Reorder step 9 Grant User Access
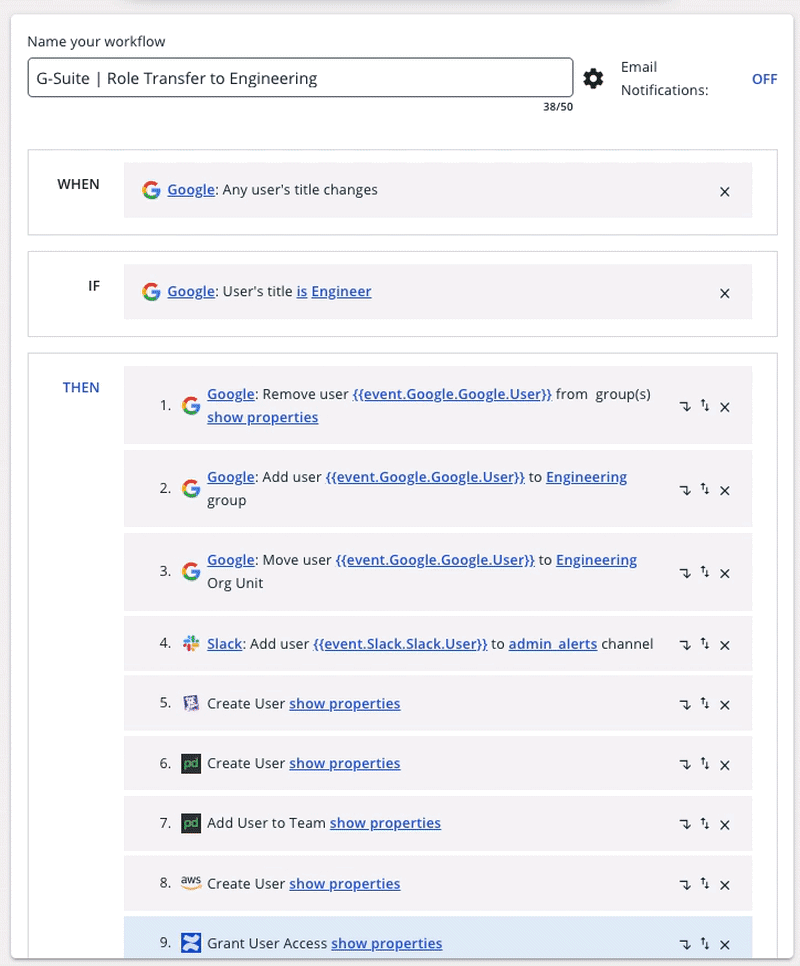Image resolution: width=800 pixels, height=966 pixels. click(705, 943)
